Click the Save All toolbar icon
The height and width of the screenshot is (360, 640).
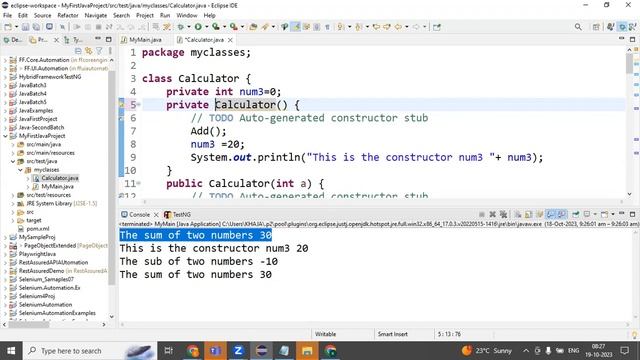[36, 27]
